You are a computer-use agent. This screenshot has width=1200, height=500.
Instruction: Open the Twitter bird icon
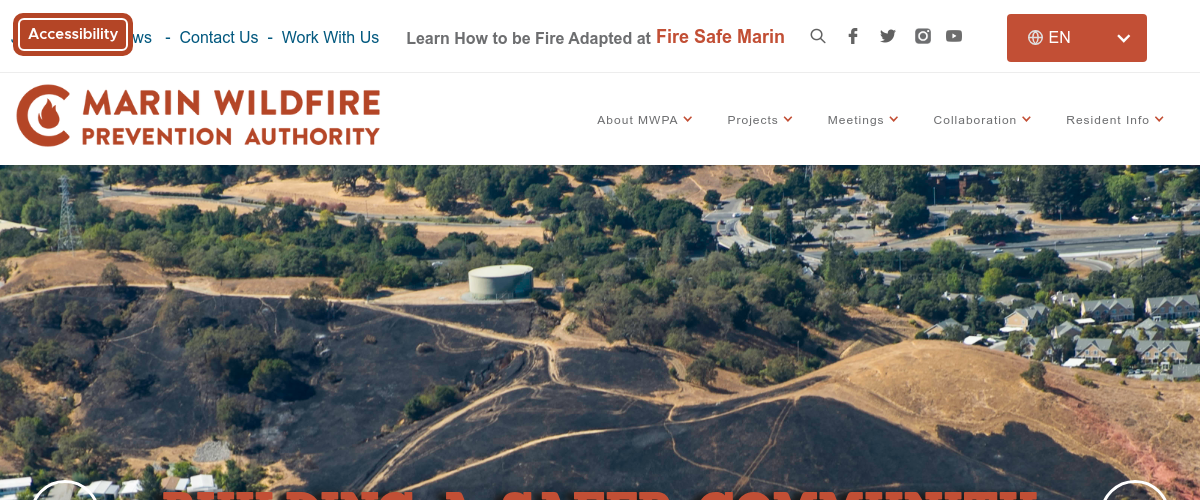pyautogui.click(x=888, y=36)
